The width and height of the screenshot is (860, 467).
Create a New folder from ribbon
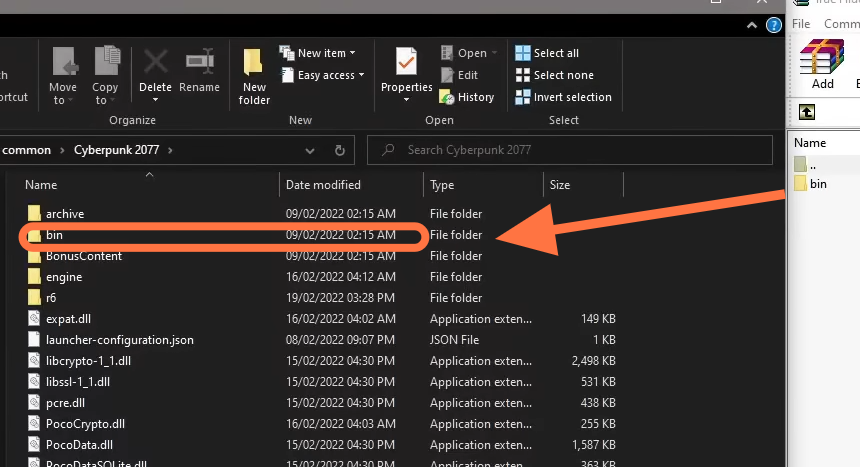(x=254, y=76)
